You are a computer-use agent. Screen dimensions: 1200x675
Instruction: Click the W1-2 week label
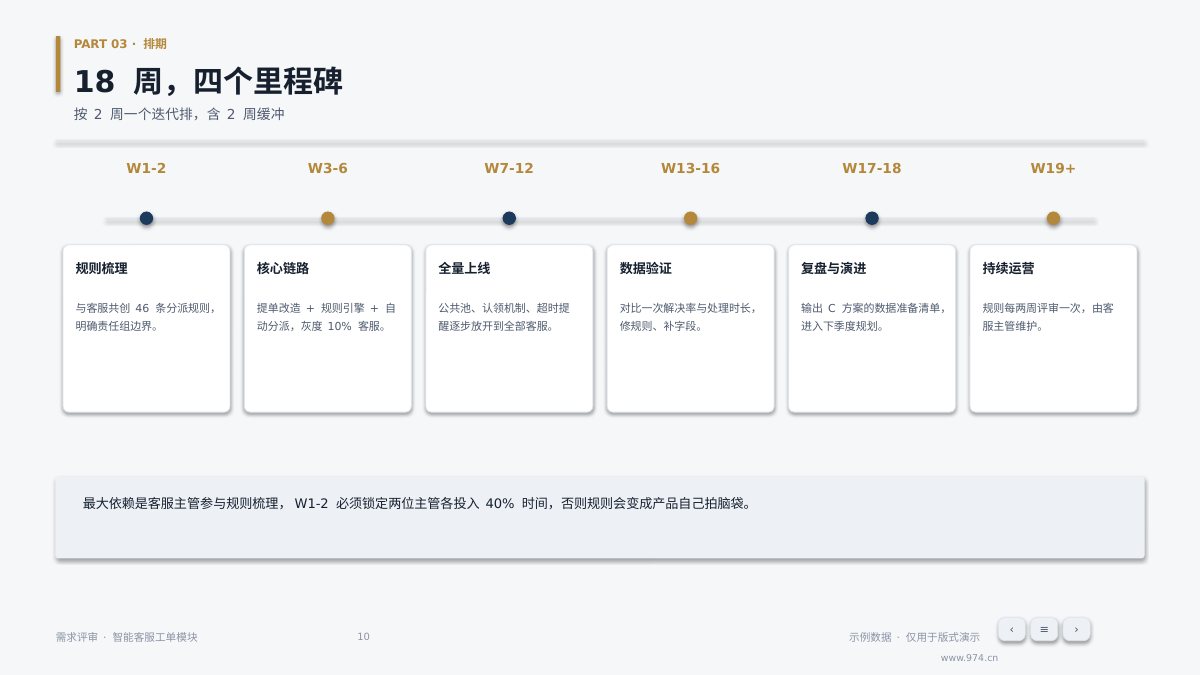click(x=146, y=168)
